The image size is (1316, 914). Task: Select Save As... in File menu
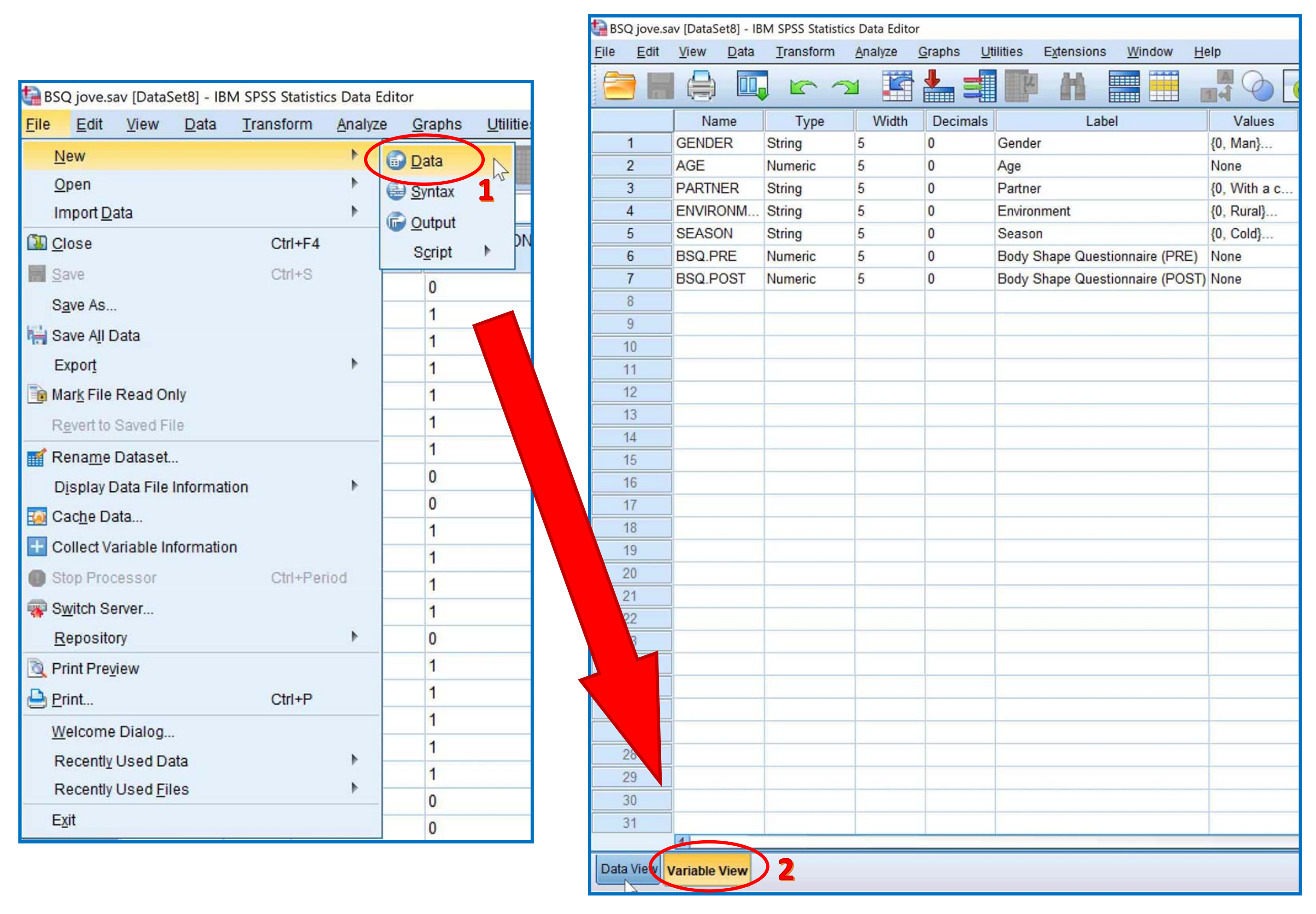pyautogui.click(x=84, y=305)
